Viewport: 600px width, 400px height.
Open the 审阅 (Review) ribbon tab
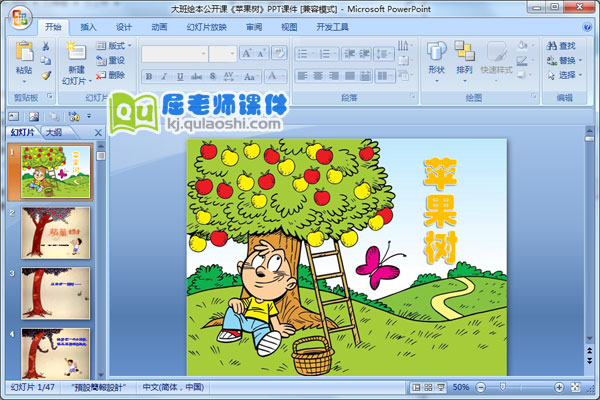[x=254, y=27]
